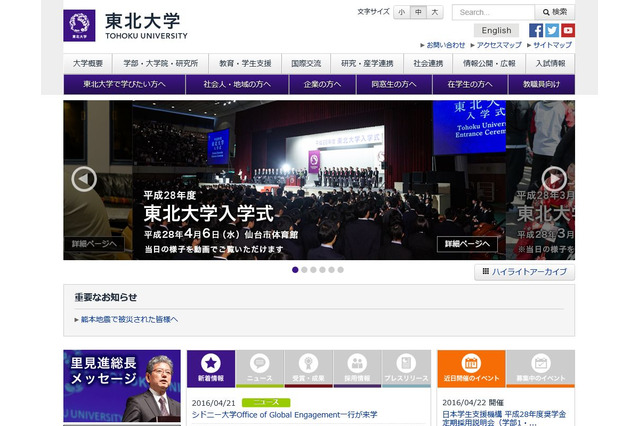The height and width of the screenshot is (426, 640).
Task: Open 里見進総長メッセージ banner
Action: click(122, 386)
